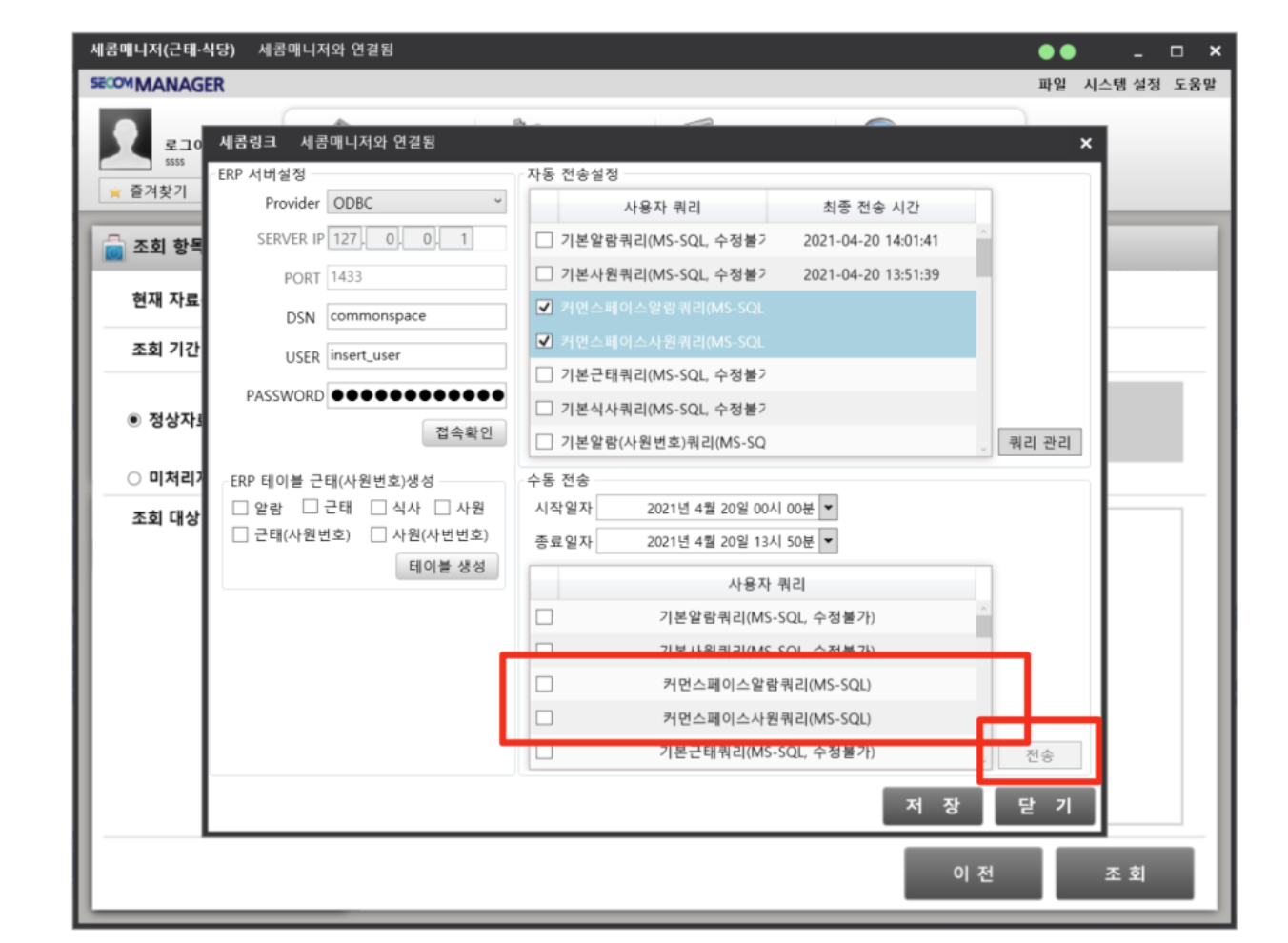Click the auto-transfer query list scrollbar
The width and height of the screenshot is (1288, 943).
pyautogui.click(x=983, y=257)
